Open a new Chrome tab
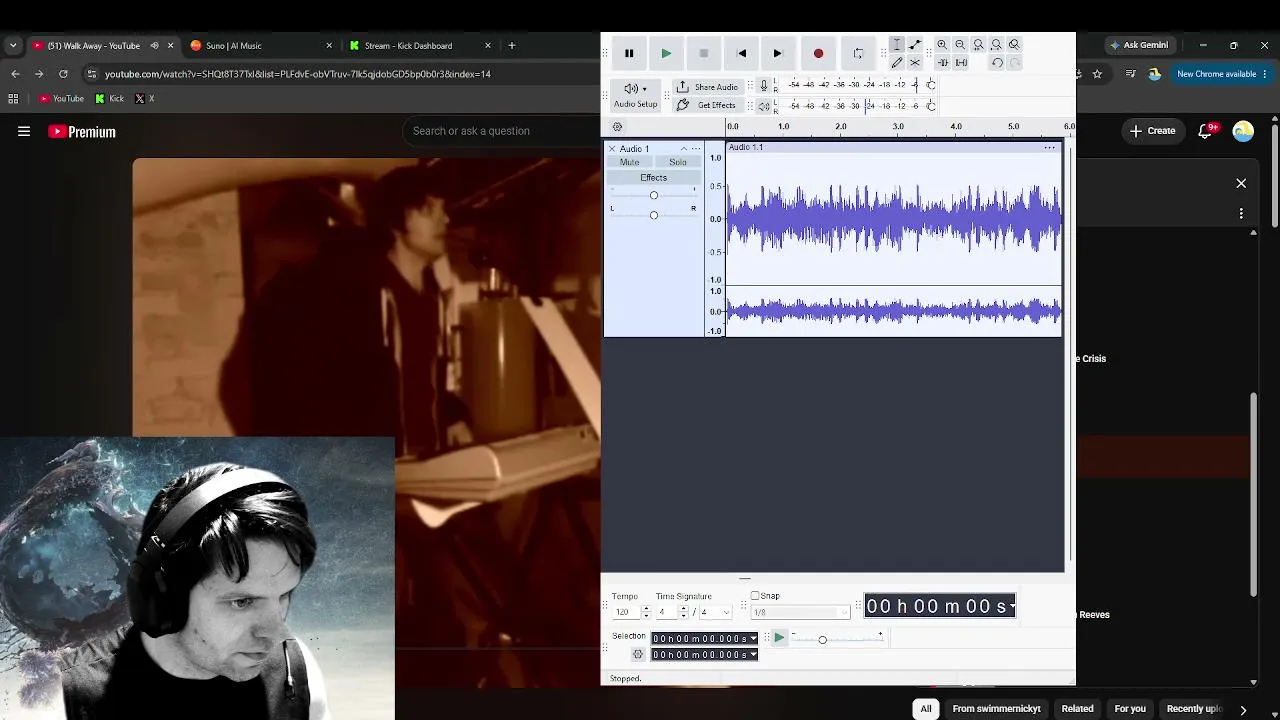The image size is (1280, 720). click(512, 46)
